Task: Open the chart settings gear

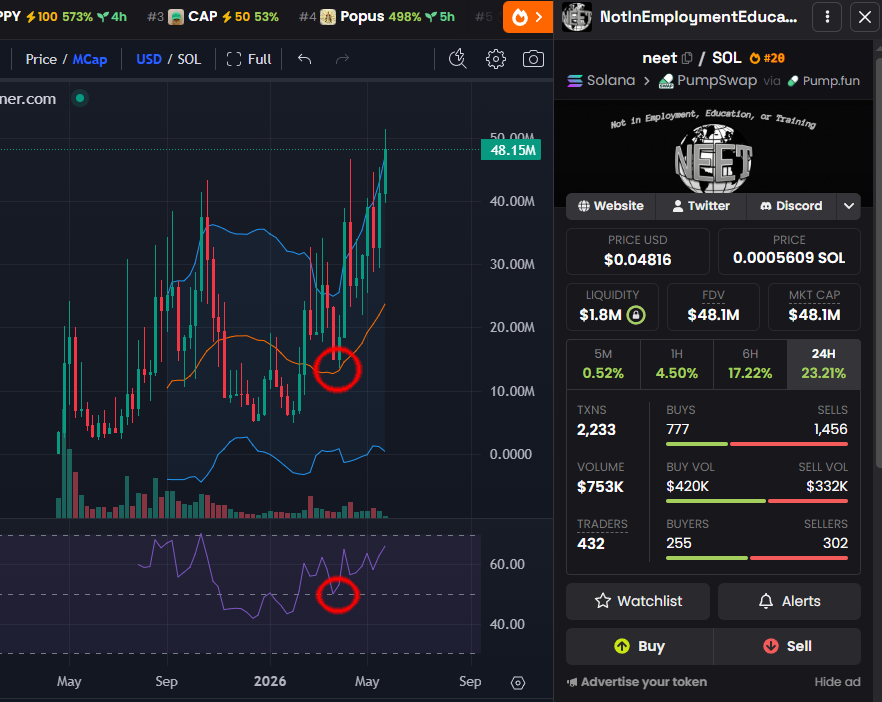Action: (x=496, y=59)
